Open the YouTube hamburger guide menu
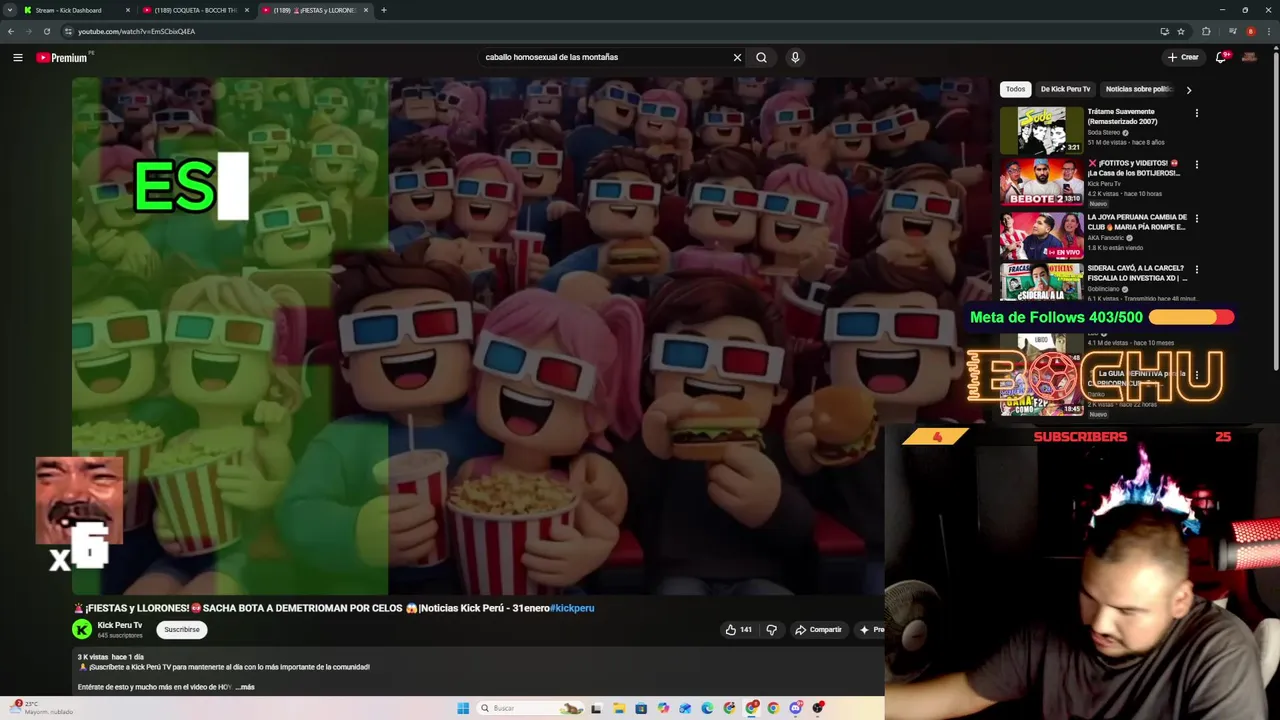Screen dimensions: 1280x720 tap(18, 57)
